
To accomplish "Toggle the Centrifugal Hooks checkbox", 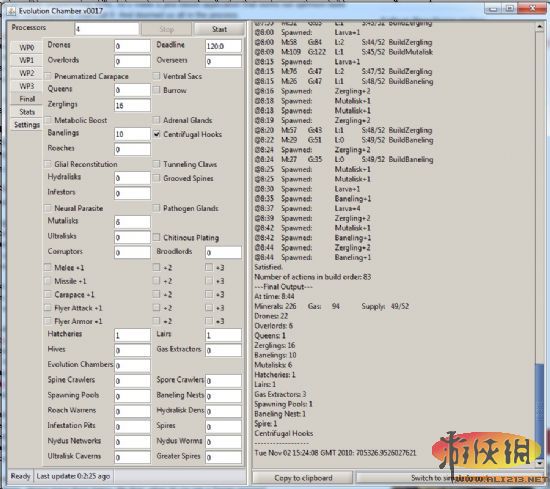I will pyautogui.click(x=157, y=134).
